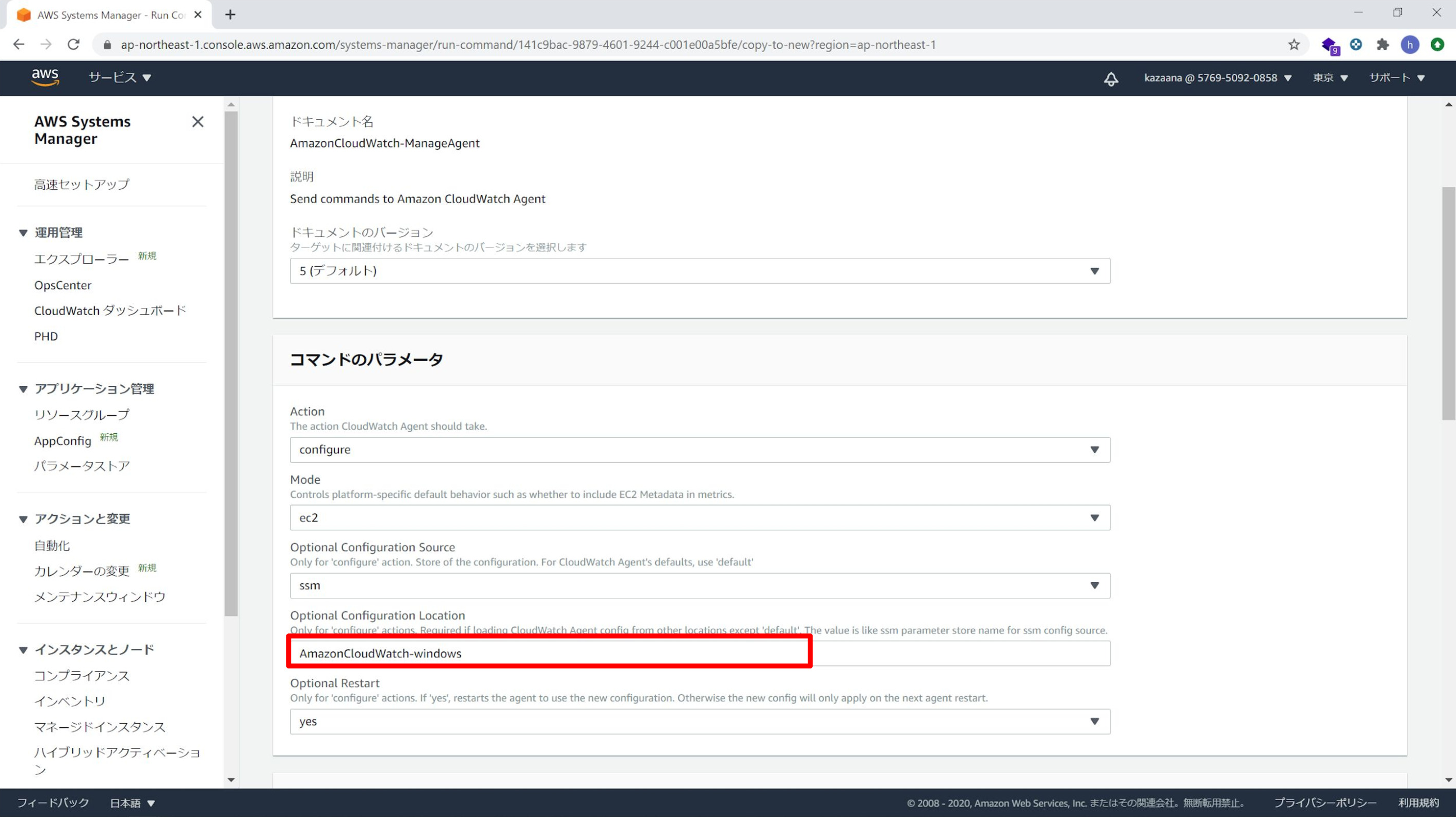This screenshot has width=1456, height=817.
Task: Open ハイブリッドアクティベーション in sidebar
Action: point(118,760)
